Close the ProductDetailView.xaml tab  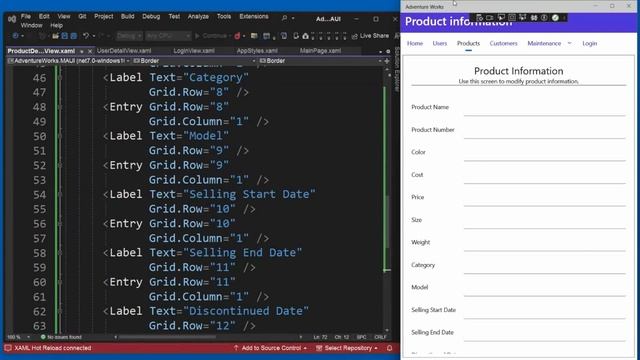[90, 51]
